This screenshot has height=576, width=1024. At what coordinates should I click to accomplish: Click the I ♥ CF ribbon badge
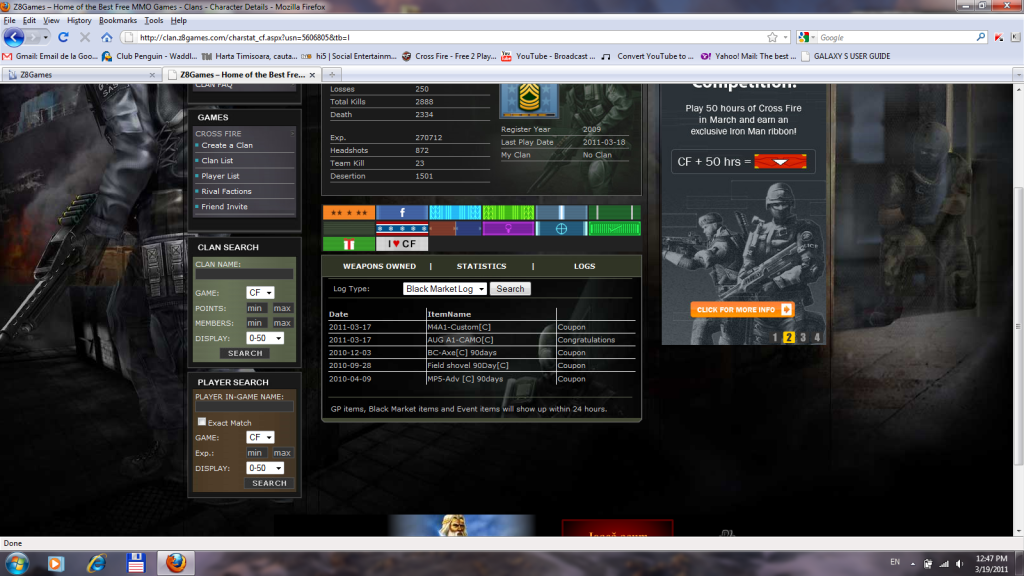pyautogui.click(x=402, y=244)
